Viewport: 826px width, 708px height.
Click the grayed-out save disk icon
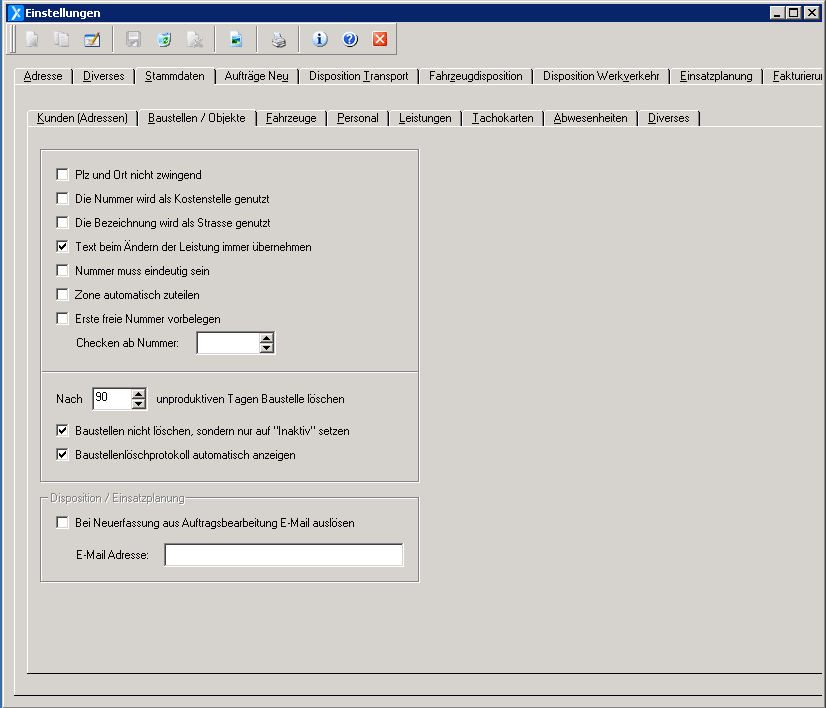133,40
